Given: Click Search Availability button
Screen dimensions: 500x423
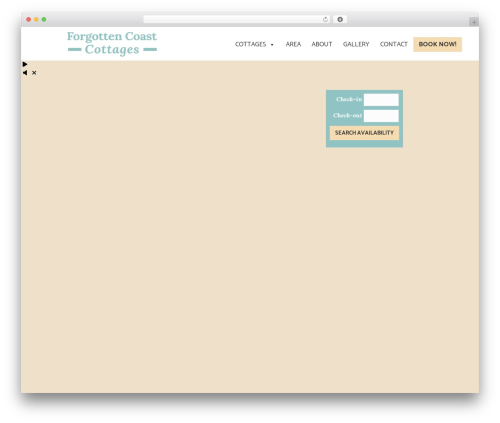Looking at the screenshot, I should point(364,133).
